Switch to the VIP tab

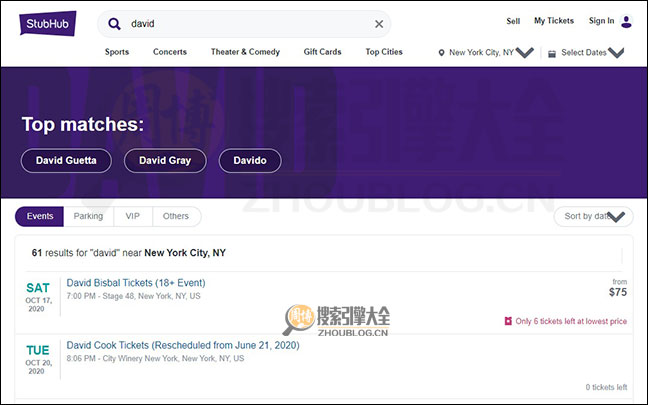click(x=133, y=216)
